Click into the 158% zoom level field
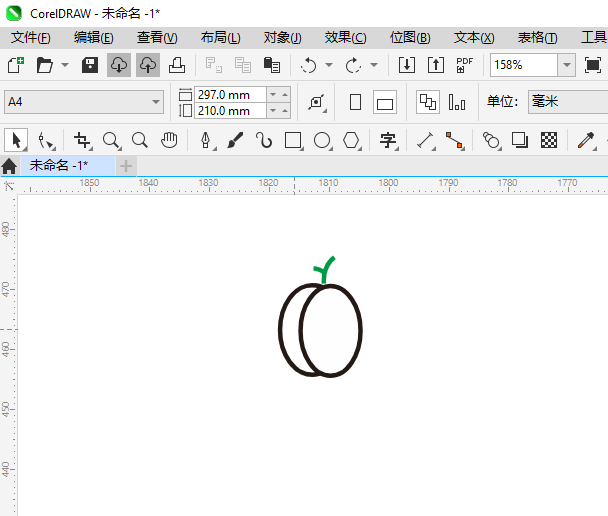This screenshot has width=608, height=516. pos(523,65)
